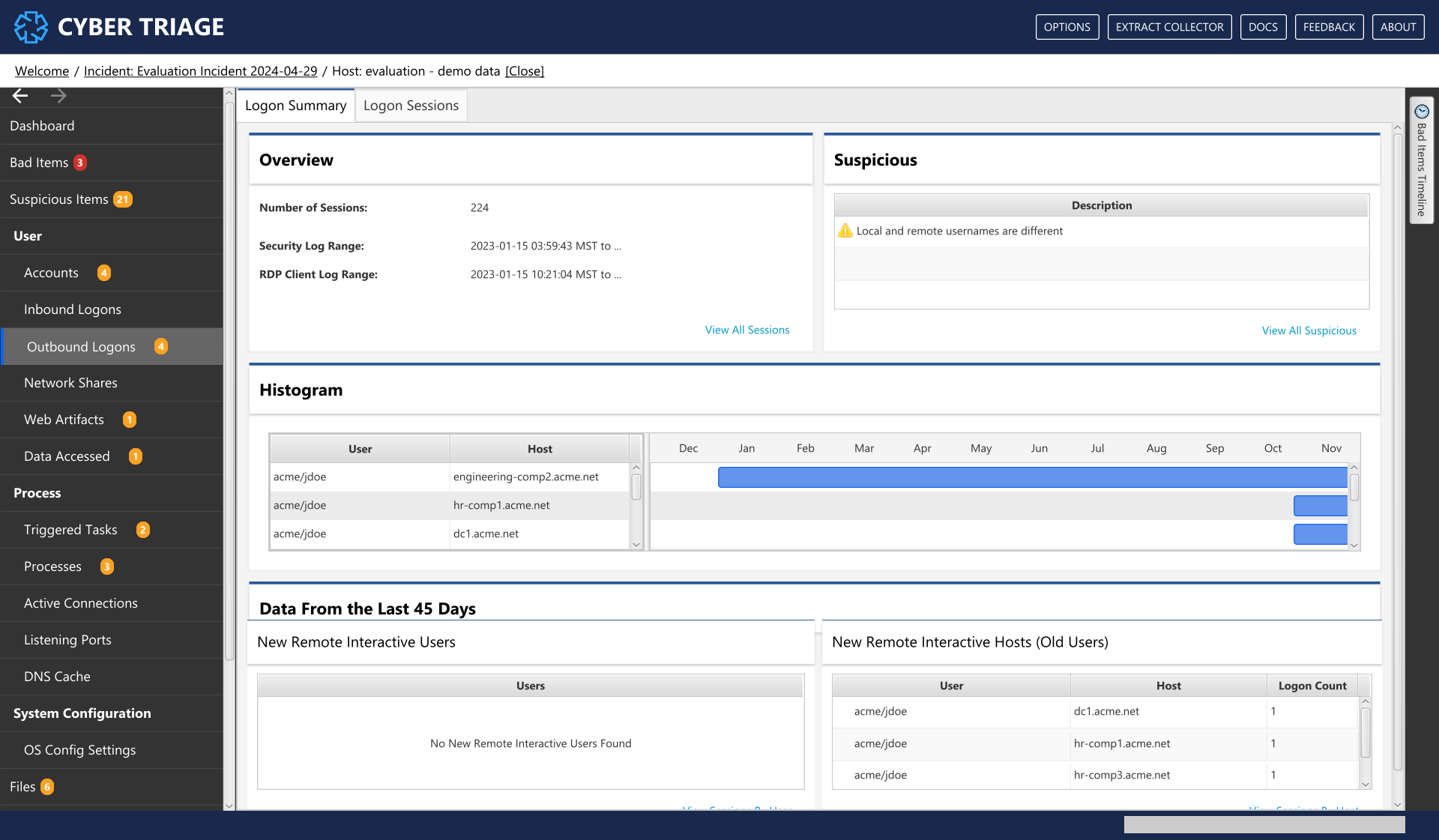Expand the Network Shares section

[71, 382]
